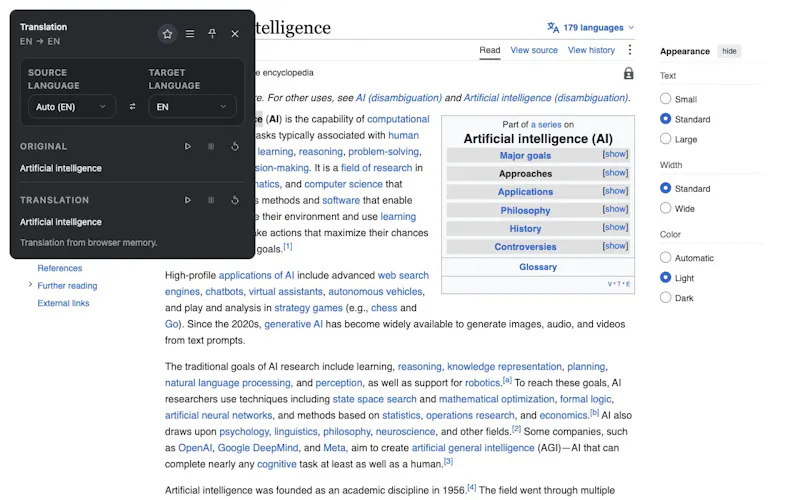Select Light color mode
This screenshot has width=800, height=500.
pyautogui.click(x=665, y=277)
